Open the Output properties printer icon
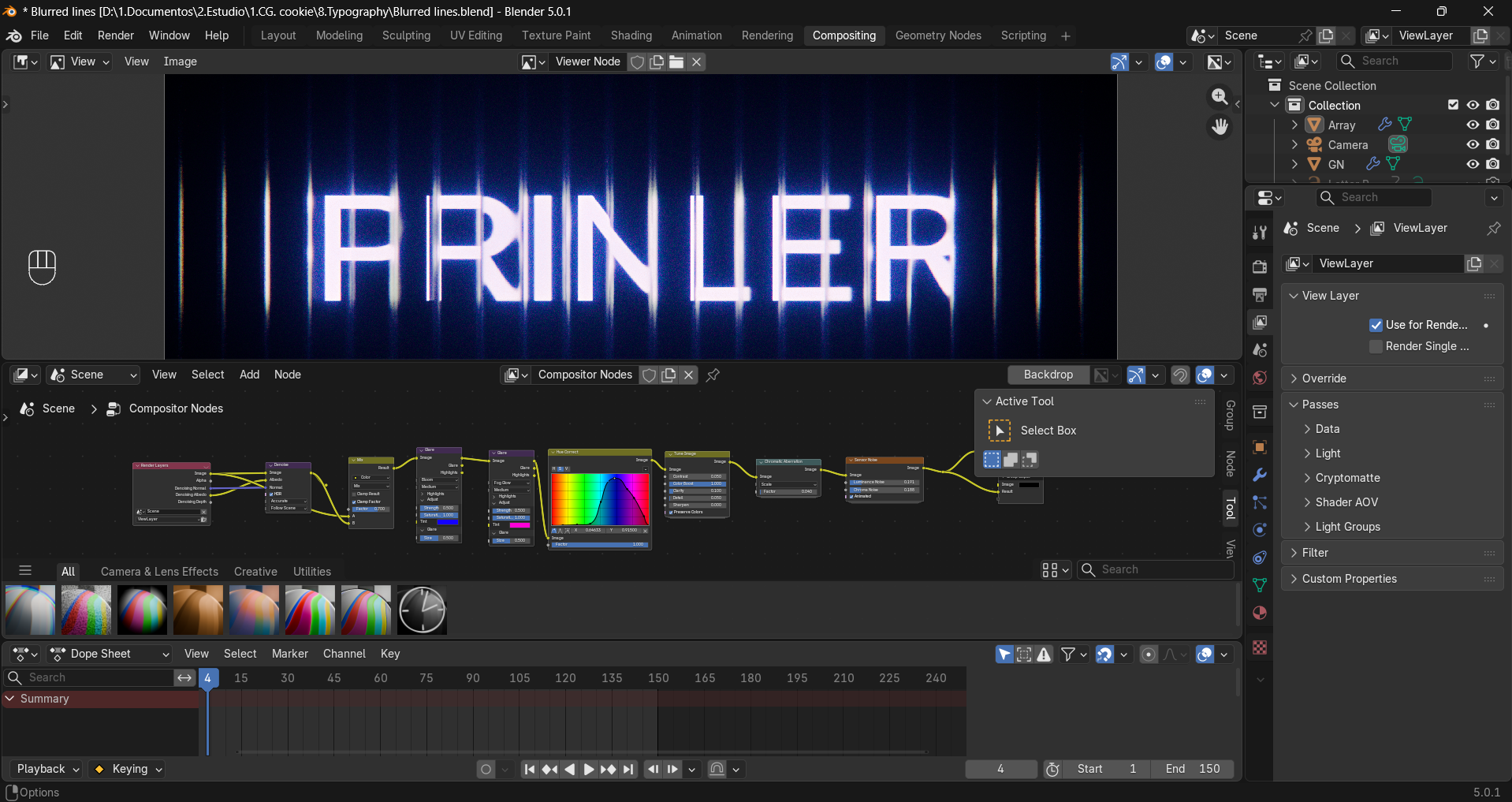1512x802 pixels. [x=1260, y=294]
